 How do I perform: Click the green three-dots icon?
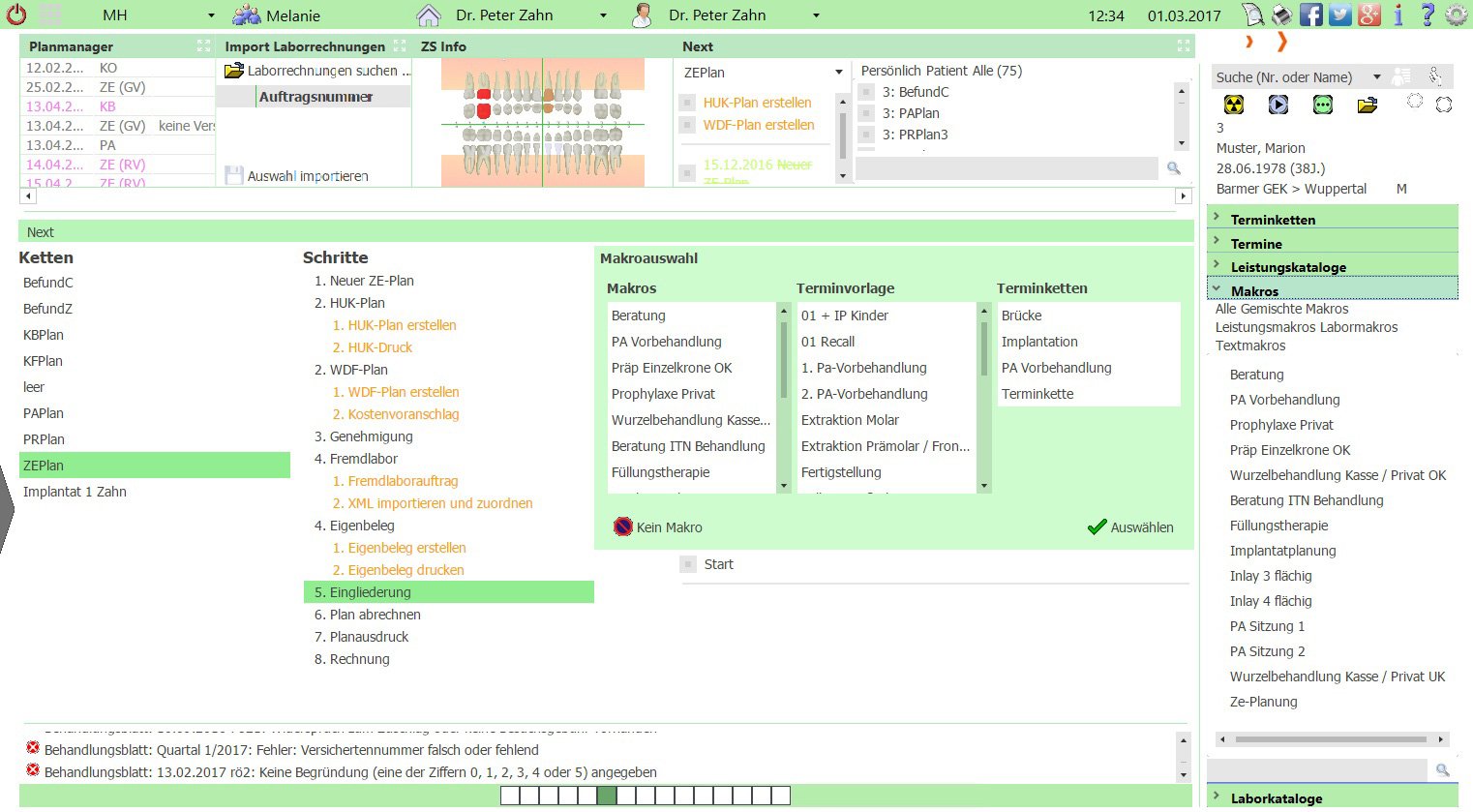pos(1323,105)
